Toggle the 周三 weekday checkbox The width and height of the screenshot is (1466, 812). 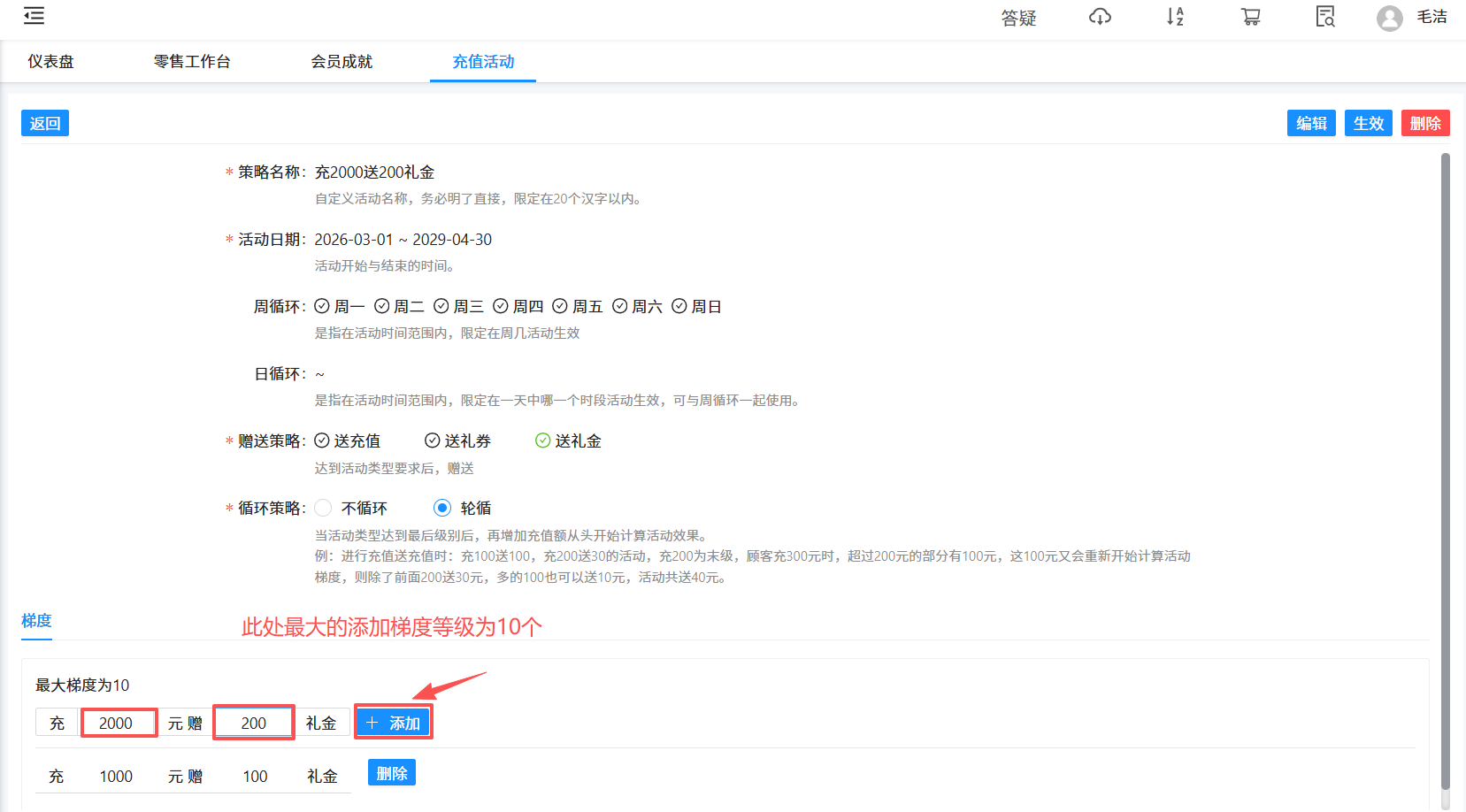tap(442, 305)
